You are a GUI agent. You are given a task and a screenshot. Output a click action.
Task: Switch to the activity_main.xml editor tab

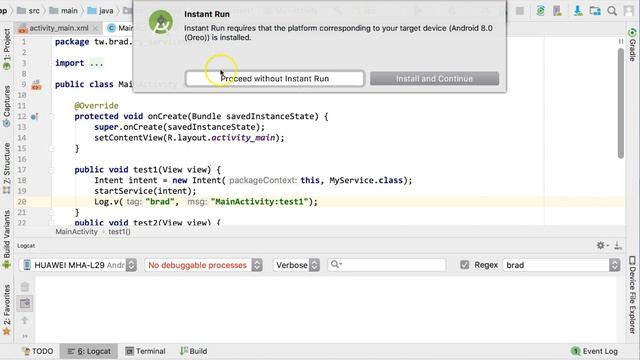pyautogui.click(x=58, y=28)
